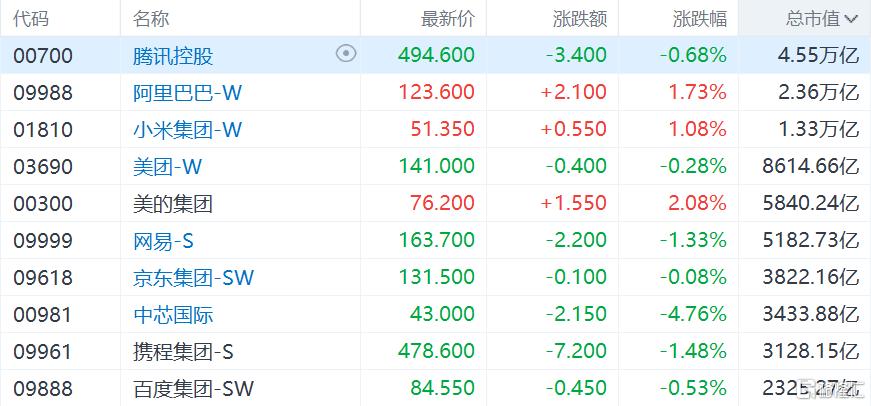The width and height of the screenshot is (871, 406).
Task: Sort by the 总市值 column arrow
Action: [851, 19]
